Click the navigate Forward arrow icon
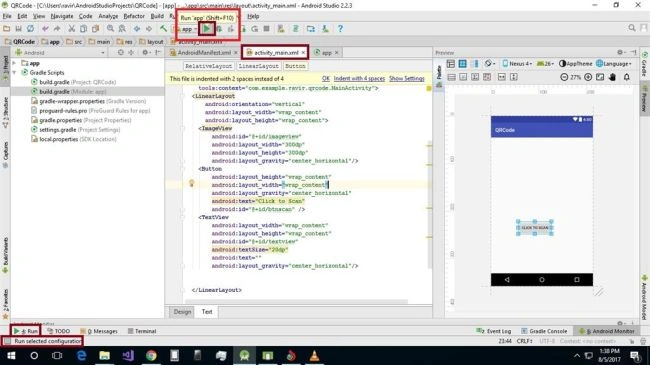The width and height of the screenshot is (650, 365). pos(148,29)
